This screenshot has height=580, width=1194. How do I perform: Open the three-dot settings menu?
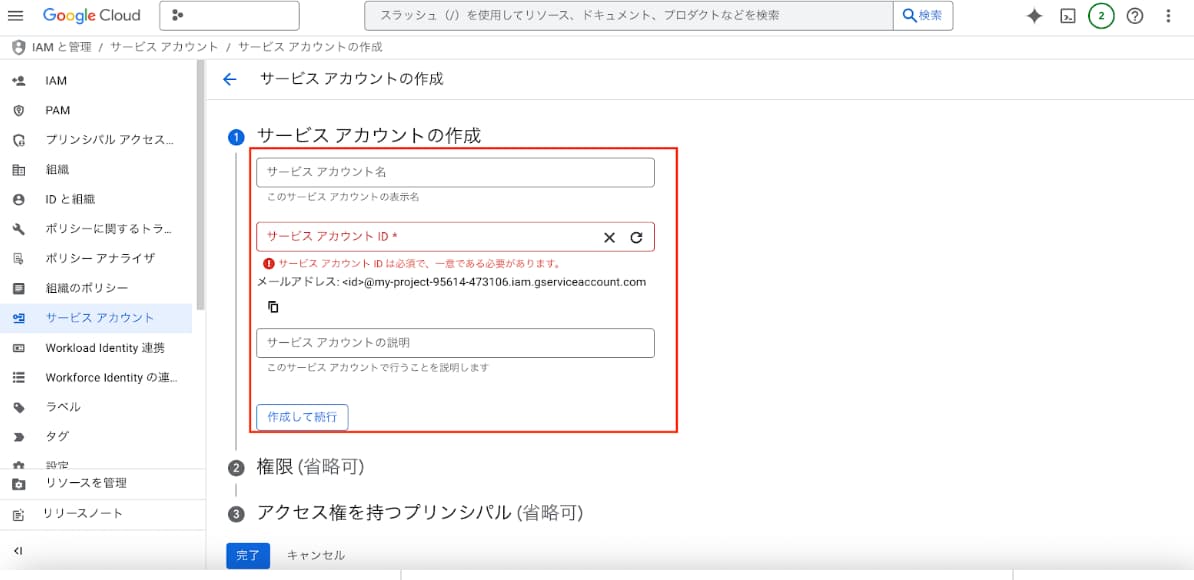click(x=1168, y=16)
